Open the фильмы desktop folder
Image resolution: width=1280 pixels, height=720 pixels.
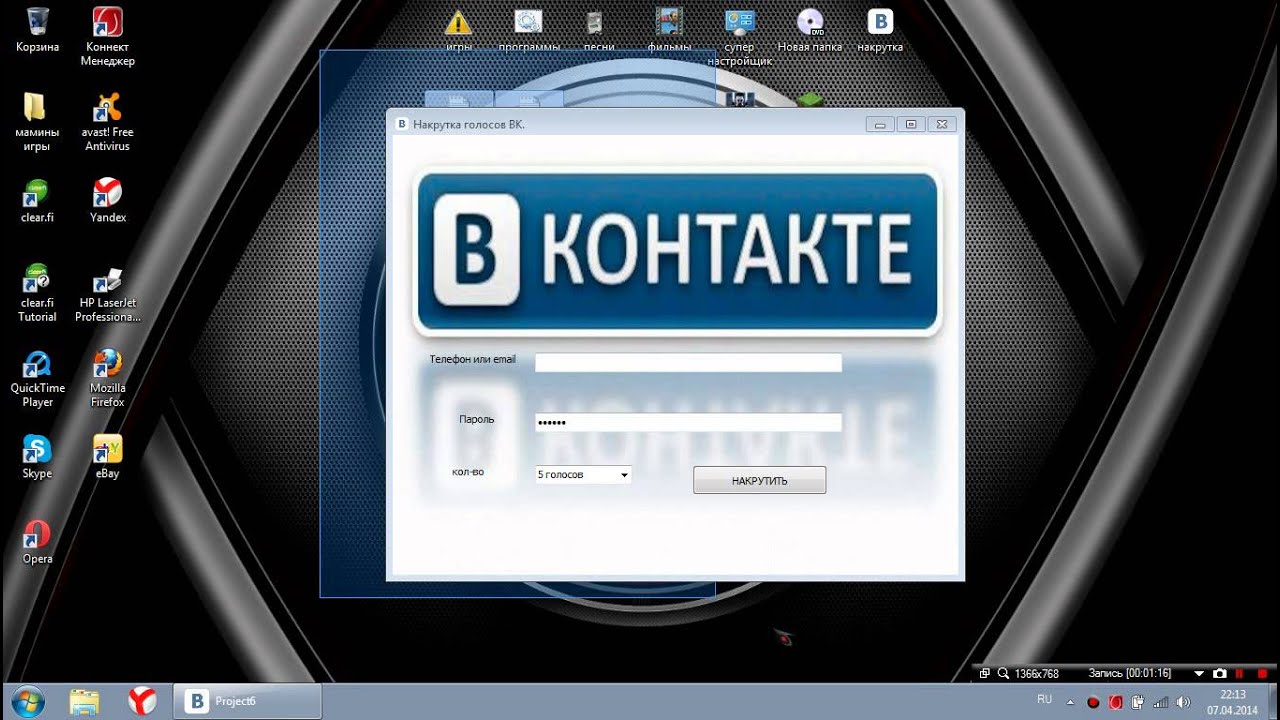pyautogui.click(x=669, y=30)
